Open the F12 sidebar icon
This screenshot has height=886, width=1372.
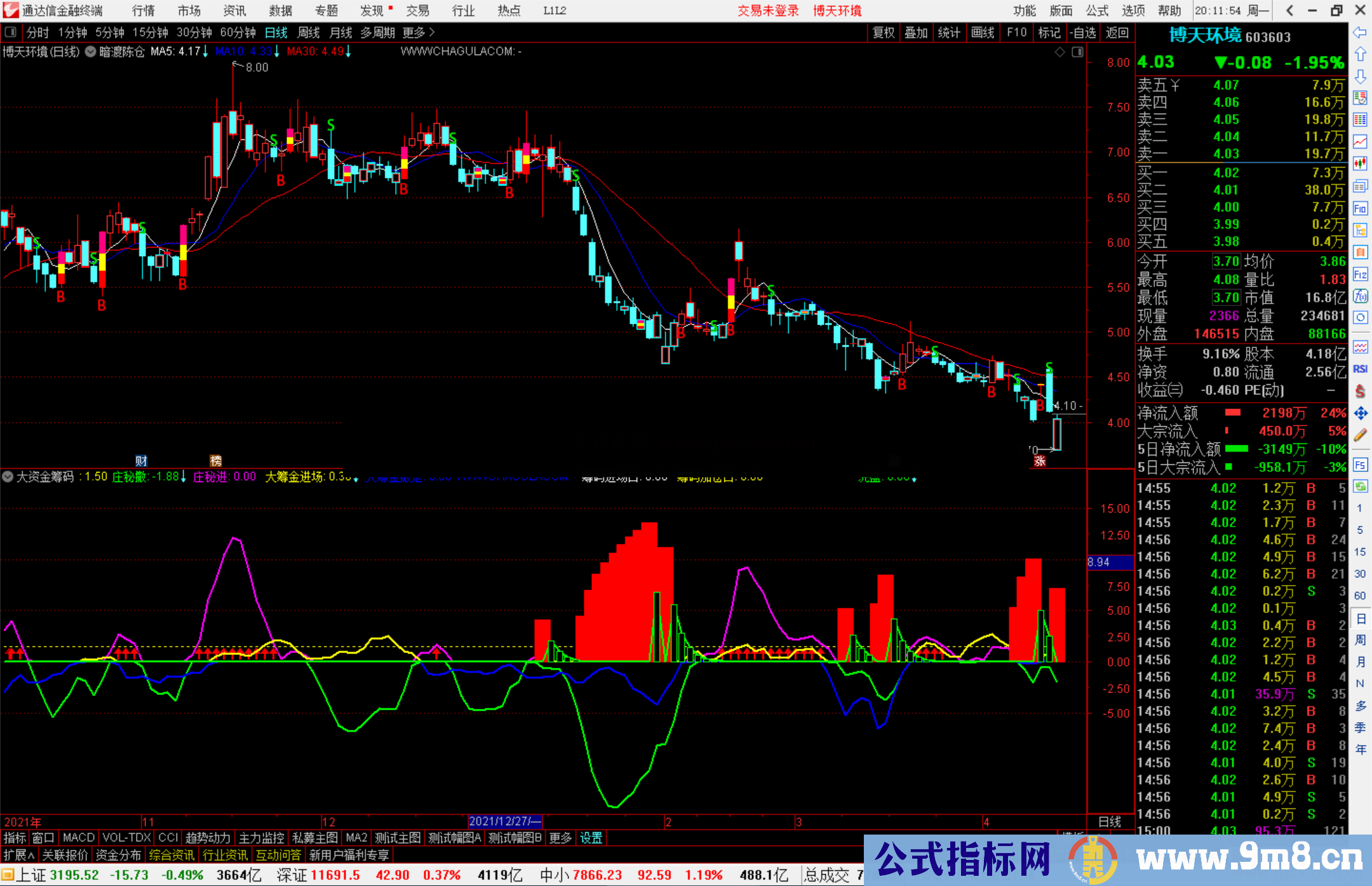click(x=1360, y=274)
